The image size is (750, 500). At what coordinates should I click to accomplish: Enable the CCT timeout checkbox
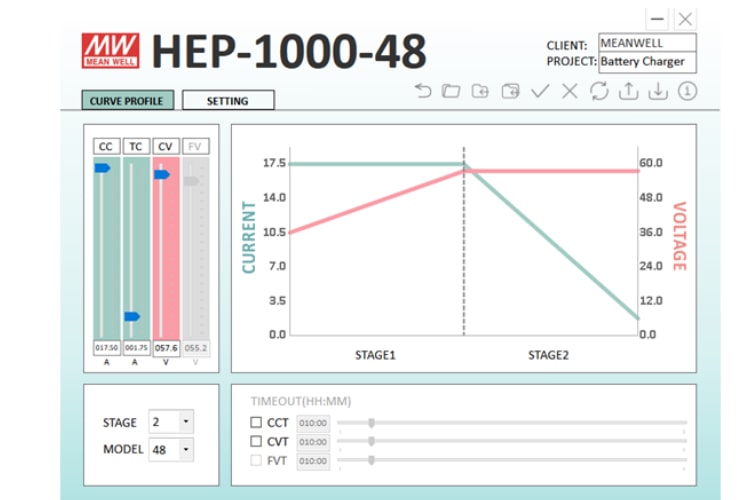[x=256, y=422]
